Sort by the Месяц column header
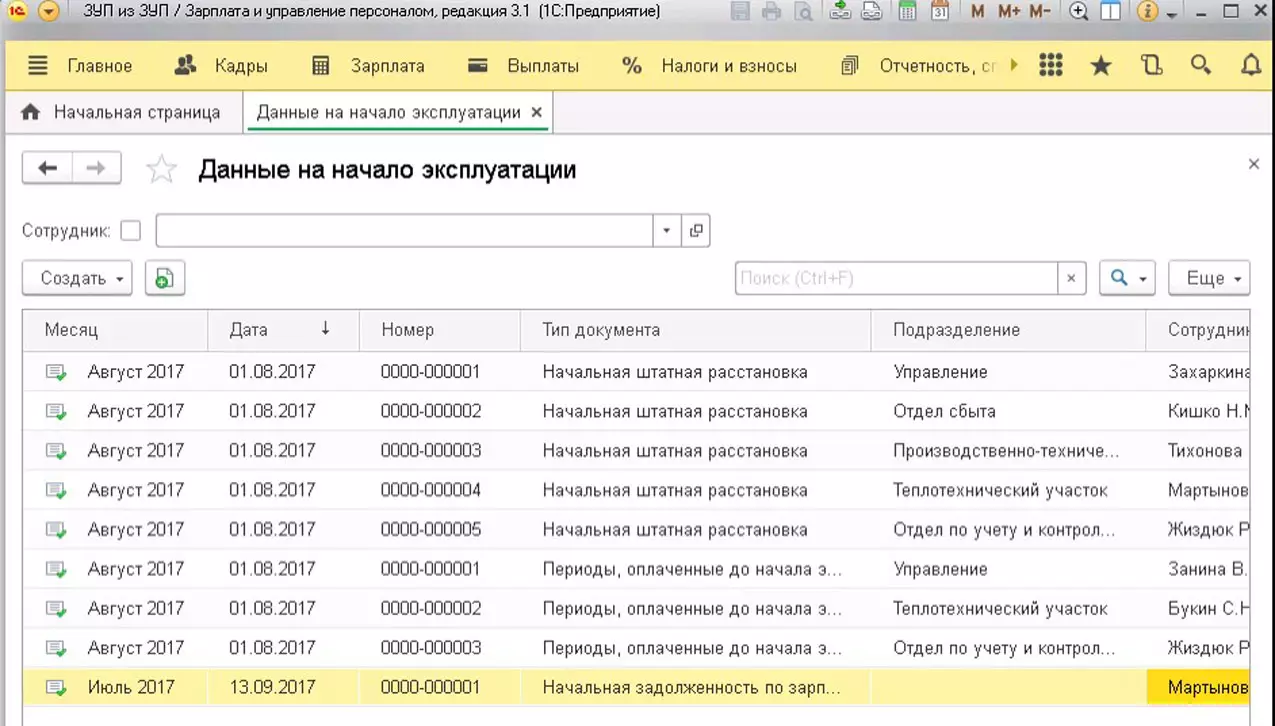Screen dimensions: 1275x726 [116, 330]
